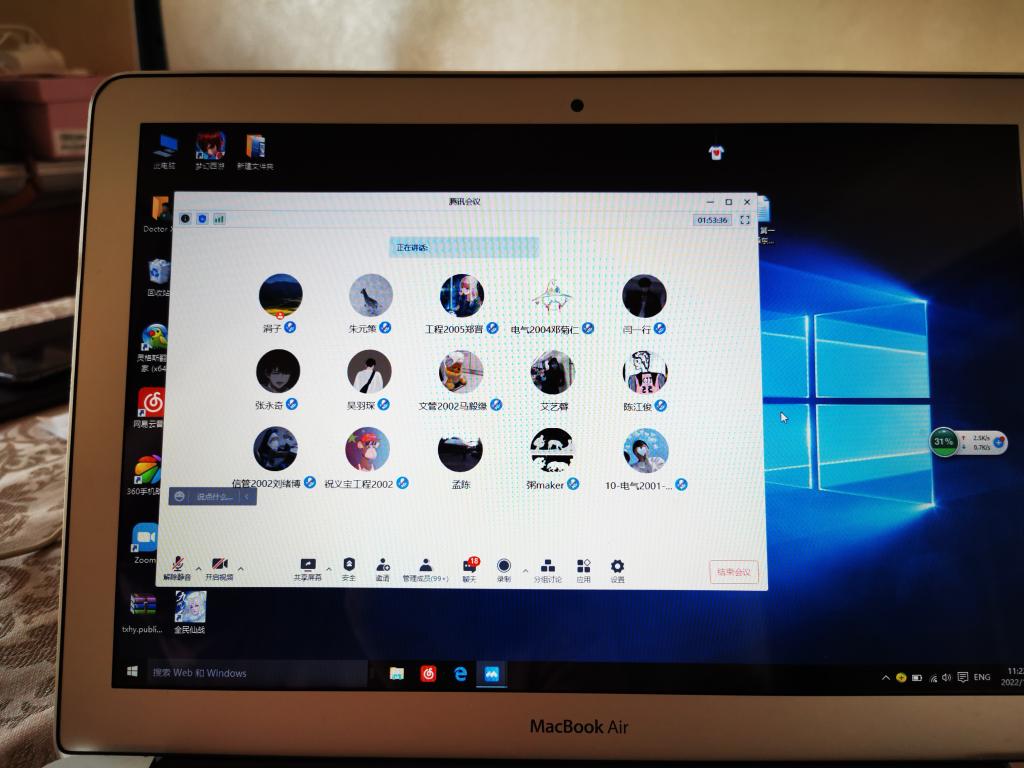Open video options arrow beside 开启视频
The height and width of the screenshot is (768, 1024).
tap(241, 569)
